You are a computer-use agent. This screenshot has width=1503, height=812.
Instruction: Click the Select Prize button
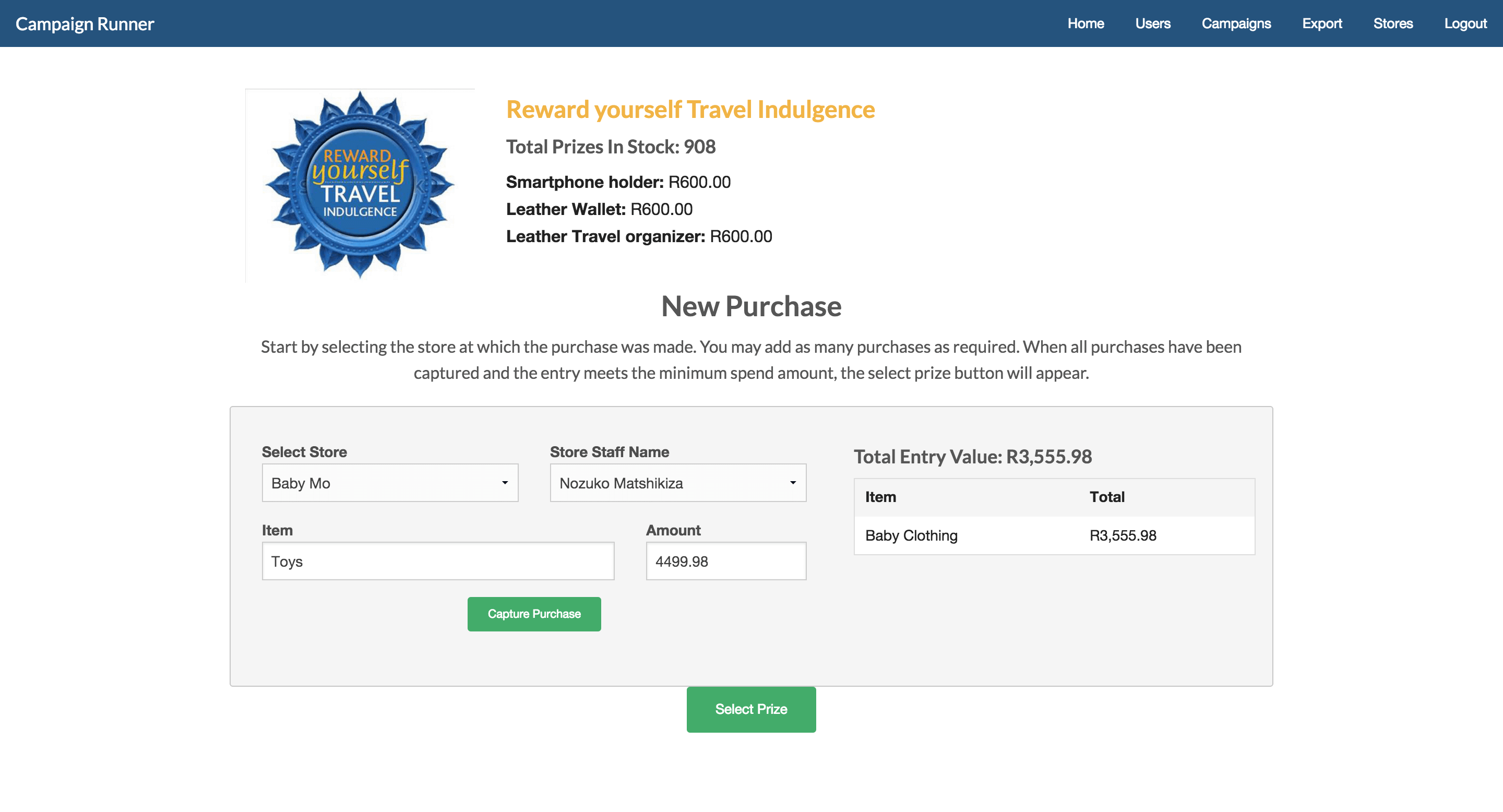[751, 709]
